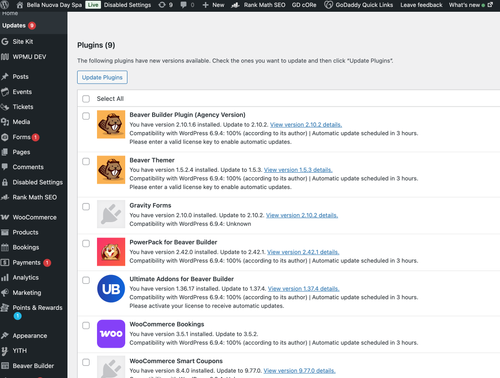Click the WordPress logo in admin bar

(5, 5)
